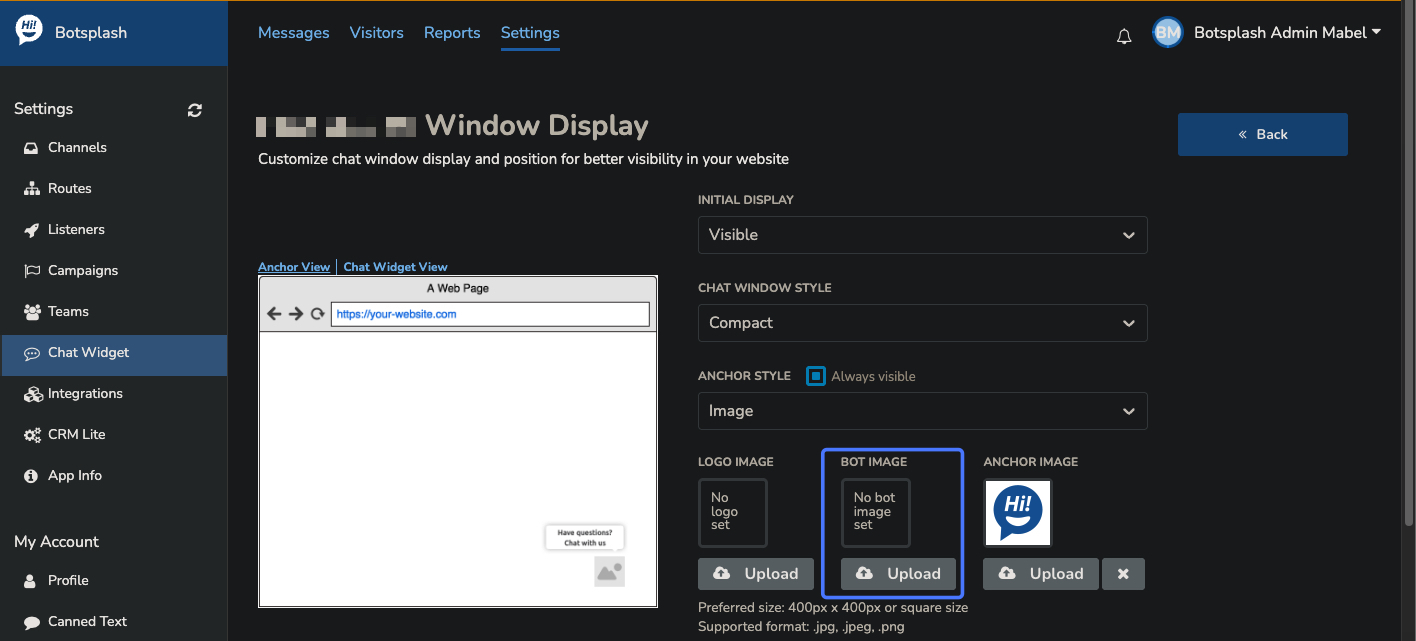Refresh settings using the sidebar sync icon

point(195,110)
